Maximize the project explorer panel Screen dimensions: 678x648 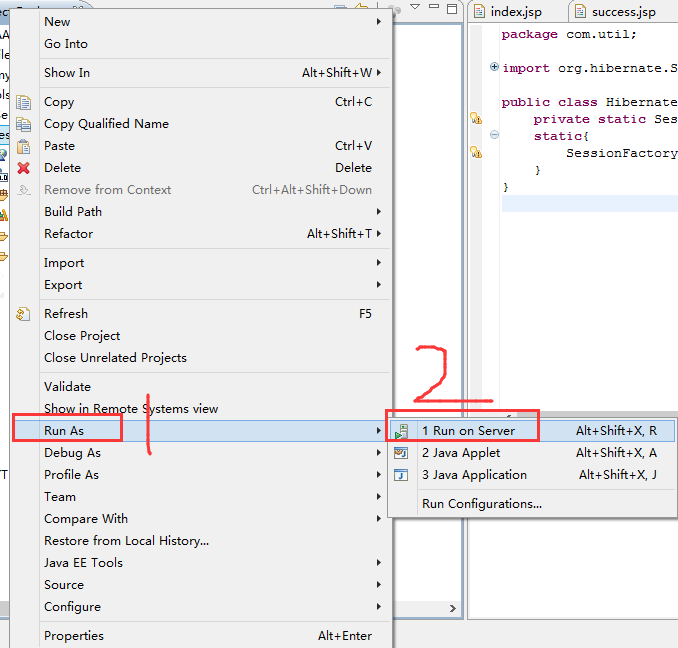point(452,9)
